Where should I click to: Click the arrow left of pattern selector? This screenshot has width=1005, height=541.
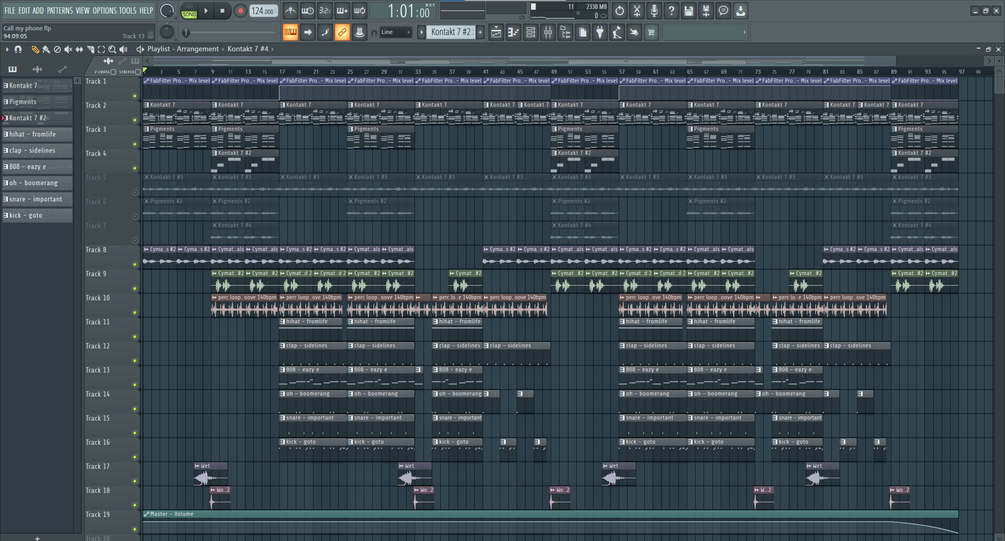tap(421, 32)
